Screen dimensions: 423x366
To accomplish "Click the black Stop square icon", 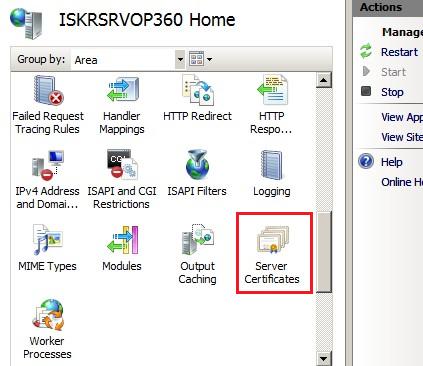I will tap(366, 91).
